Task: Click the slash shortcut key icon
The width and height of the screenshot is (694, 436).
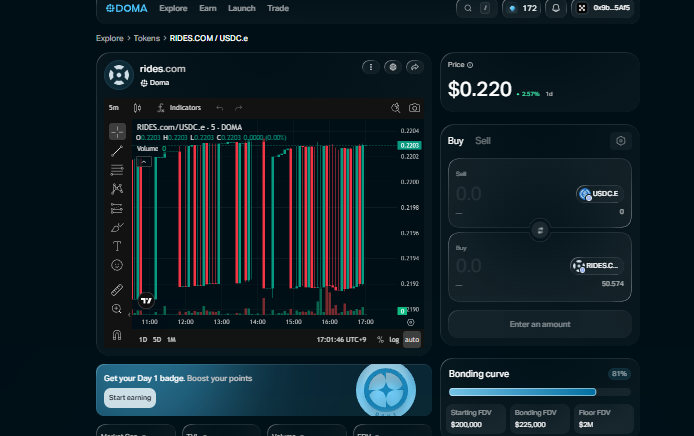Action: click(485, 8)
